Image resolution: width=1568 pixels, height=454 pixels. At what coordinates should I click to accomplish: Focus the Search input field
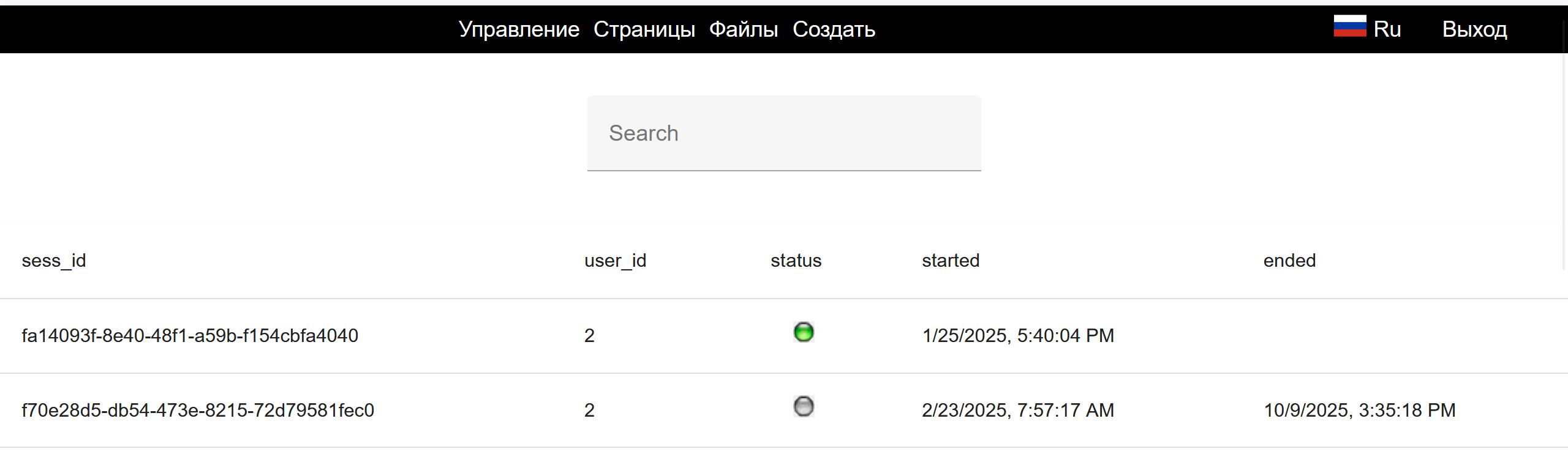click(784, 133)
